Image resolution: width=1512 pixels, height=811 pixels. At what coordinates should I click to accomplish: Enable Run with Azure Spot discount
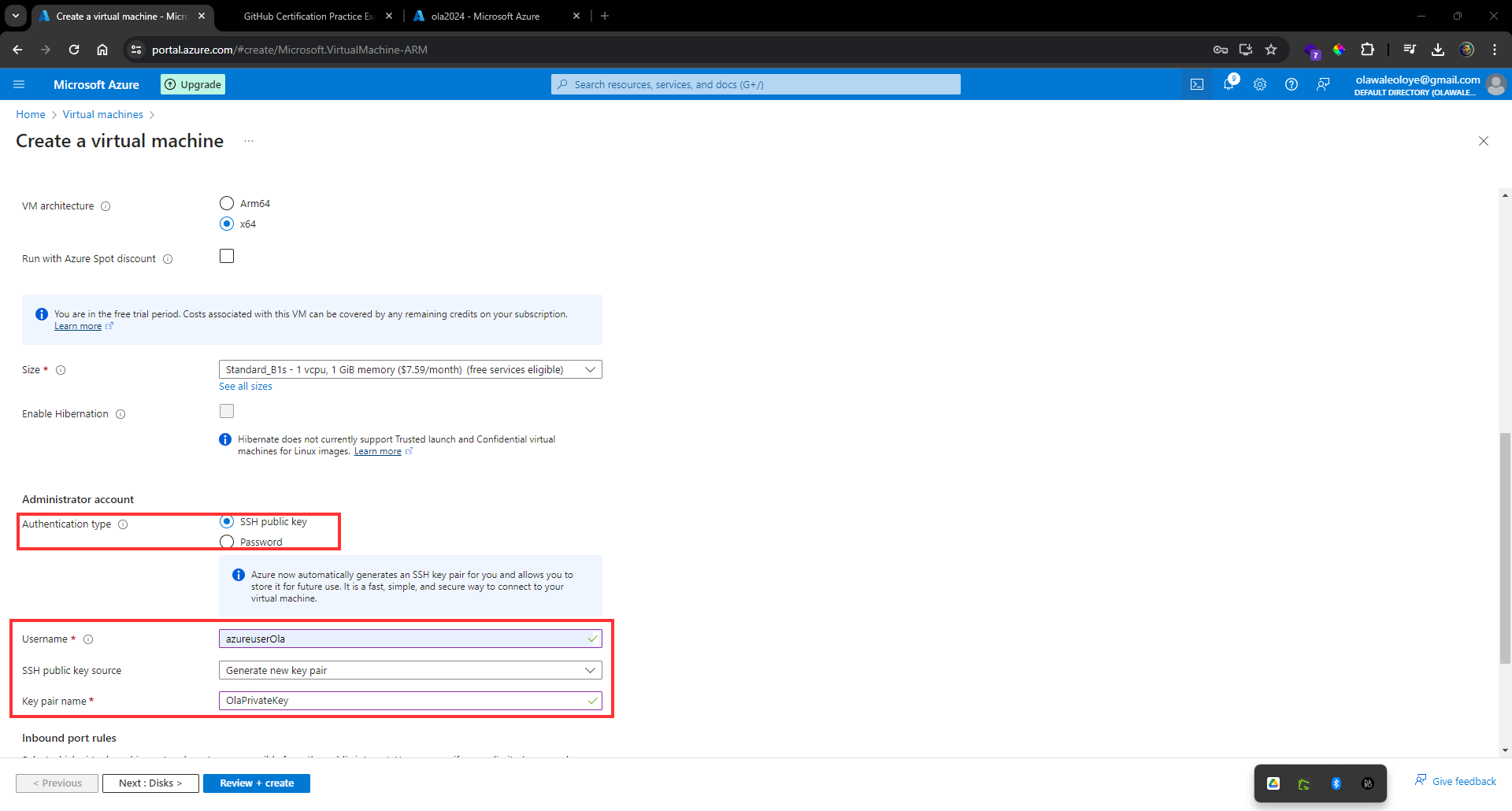(227, 256)
